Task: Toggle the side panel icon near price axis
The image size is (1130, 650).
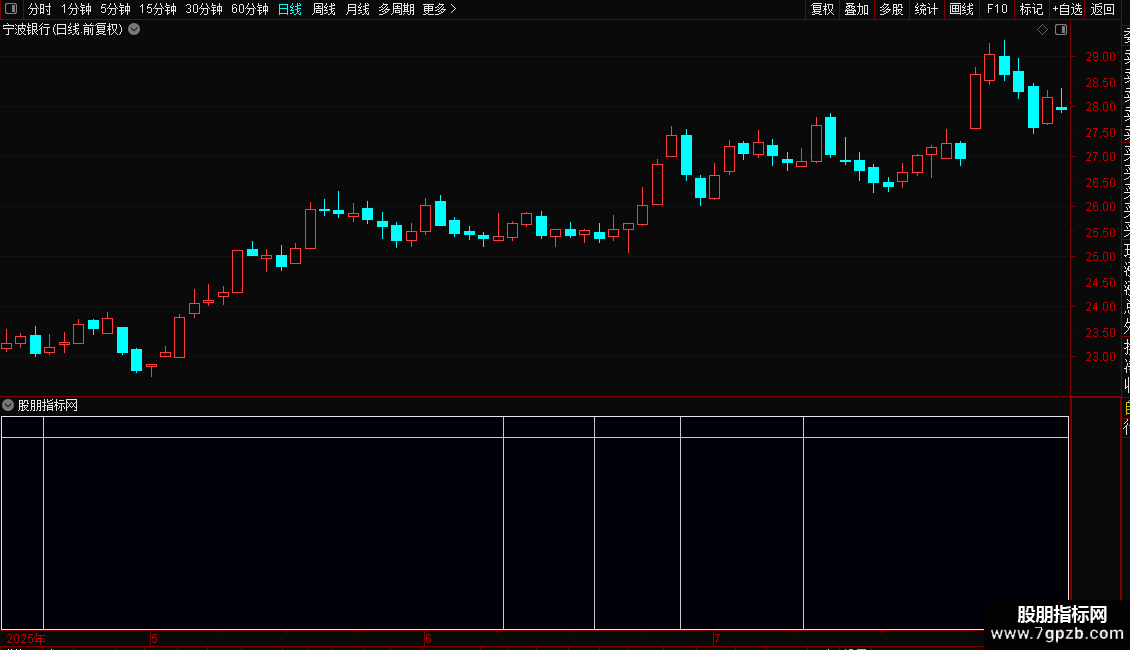Action: [1061, 30]
